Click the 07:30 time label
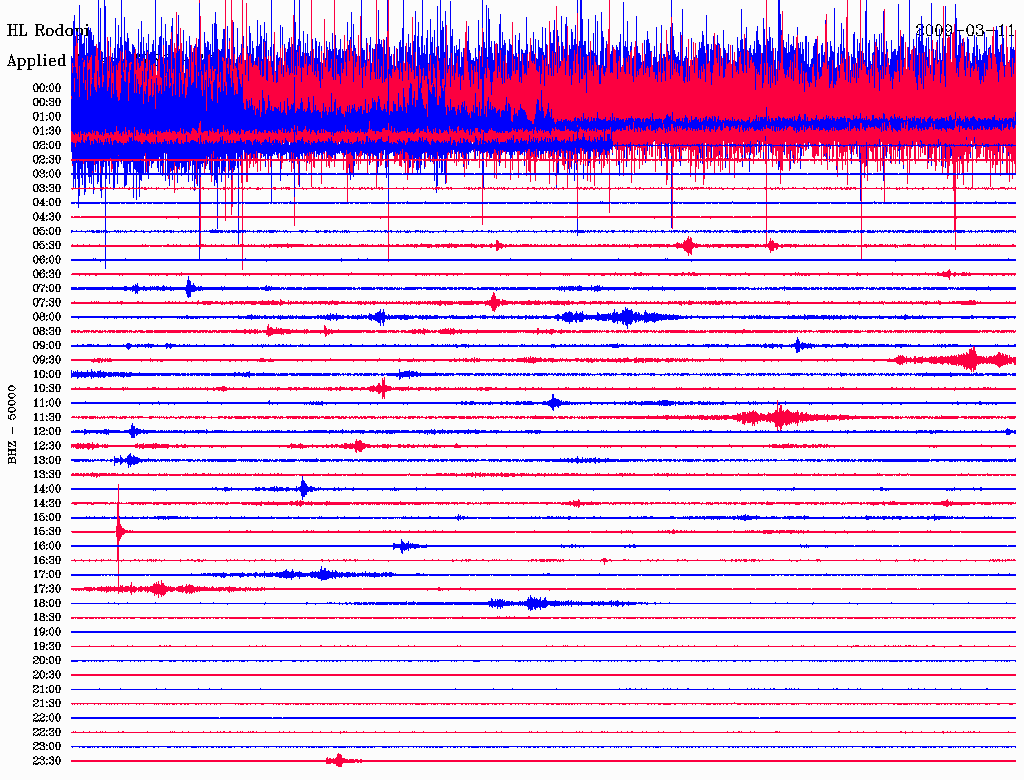 46,302
